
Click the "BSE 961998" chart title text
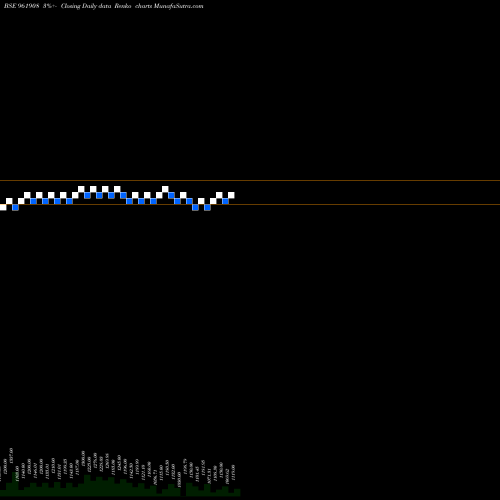[22, 6]
